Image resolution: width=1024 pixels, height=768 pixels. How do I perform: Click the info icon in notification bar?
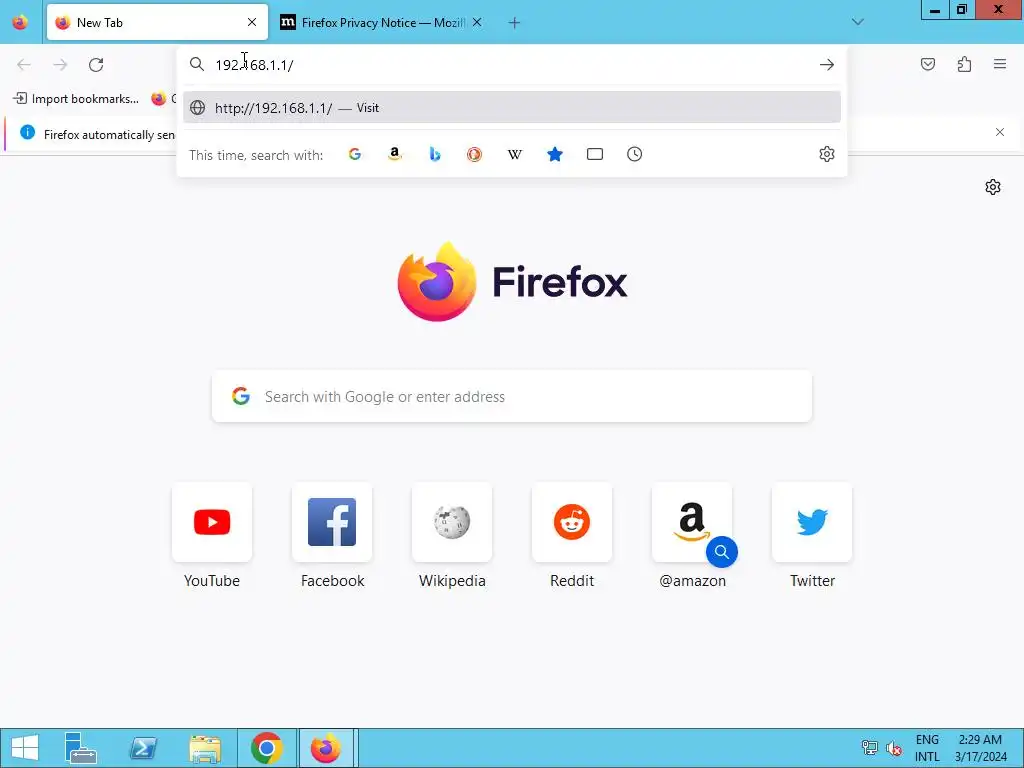(x=27, y=132)
